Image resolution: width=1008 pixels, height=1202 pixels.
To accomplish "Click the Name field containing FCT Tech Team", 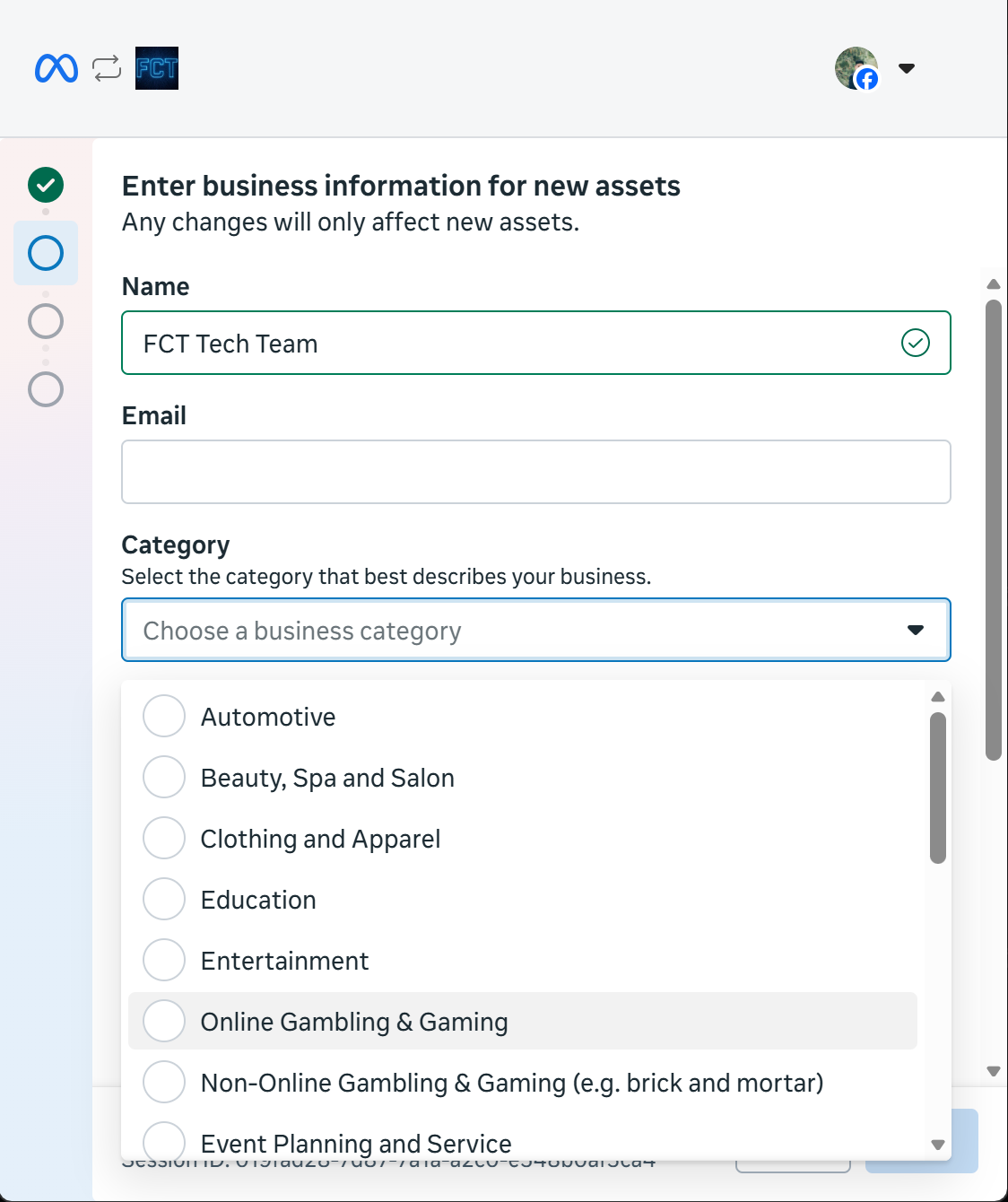I will click(536, 343).
